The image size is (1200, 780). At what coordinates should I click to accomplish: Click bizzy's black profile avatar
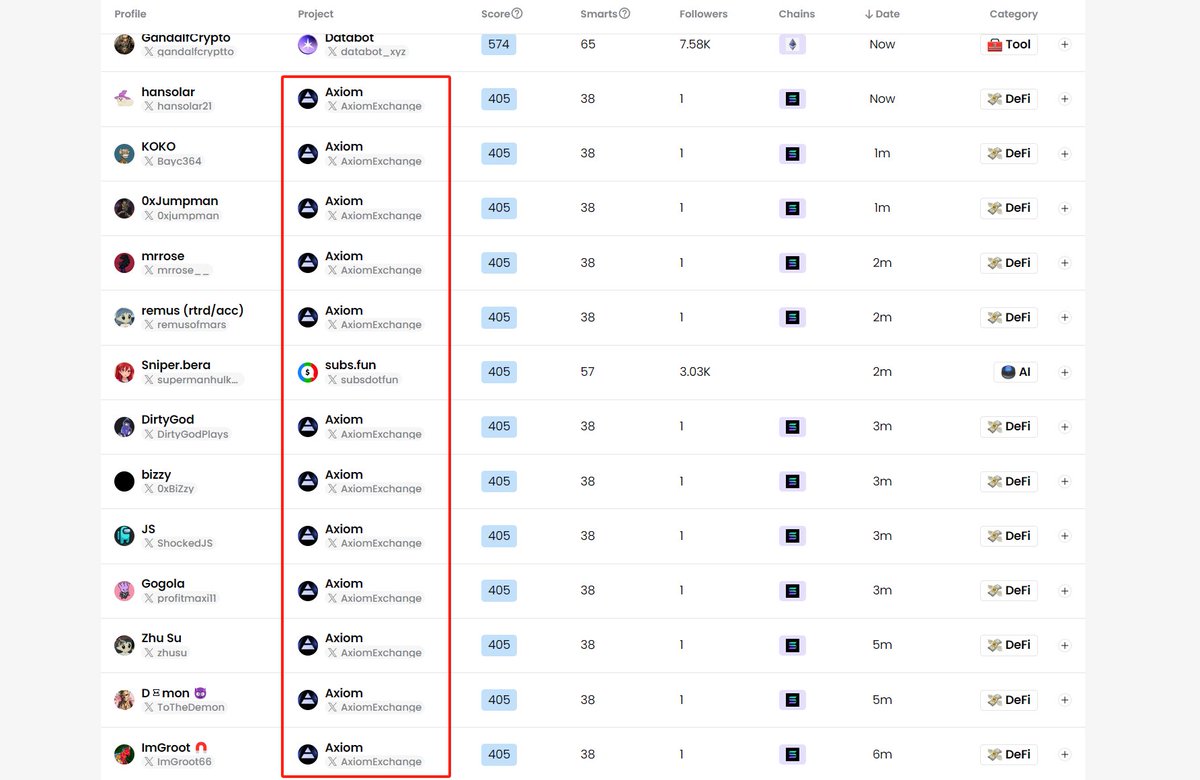(124, 481)
